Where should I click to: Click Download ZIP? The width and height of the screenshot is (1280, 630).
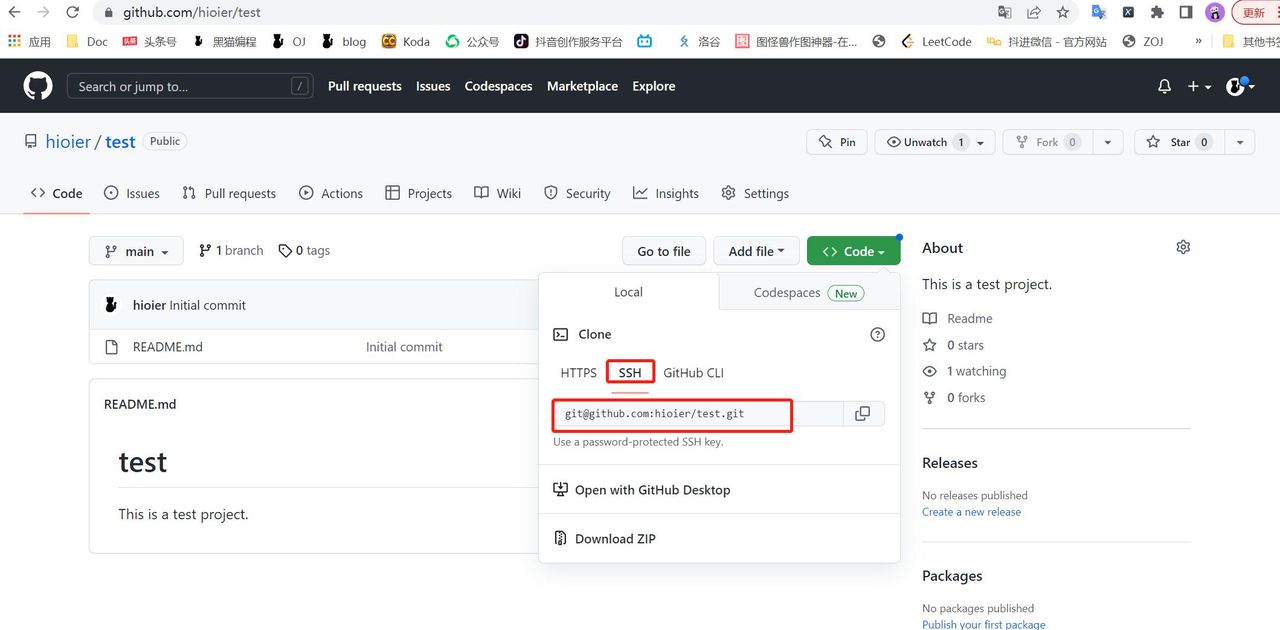pyautogui.click(x=614, y=539)
